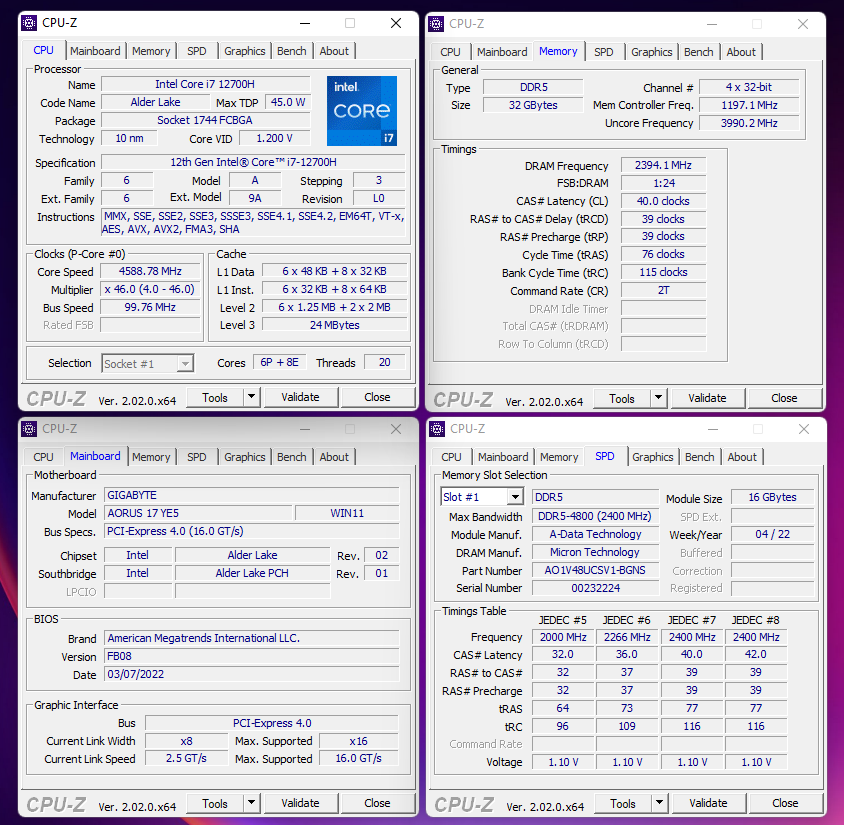Click CAS# Latency (CL) value 40.0 clocks
Viewport: 844px width, 825px height.
[663, 201]
